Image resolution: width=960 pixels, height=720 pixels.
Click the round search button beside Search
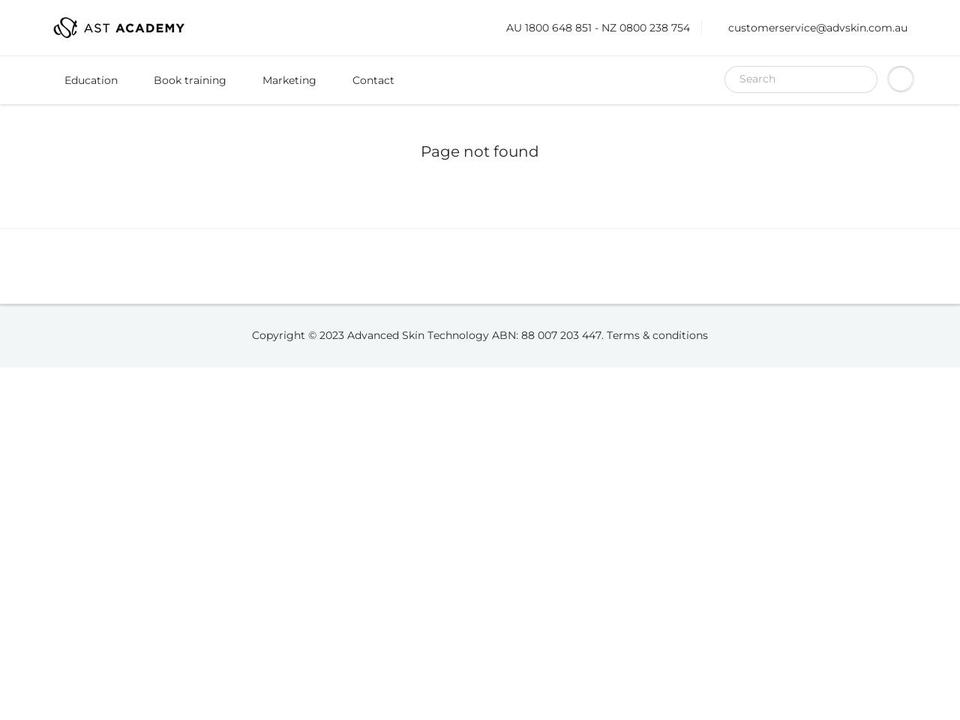901,79
